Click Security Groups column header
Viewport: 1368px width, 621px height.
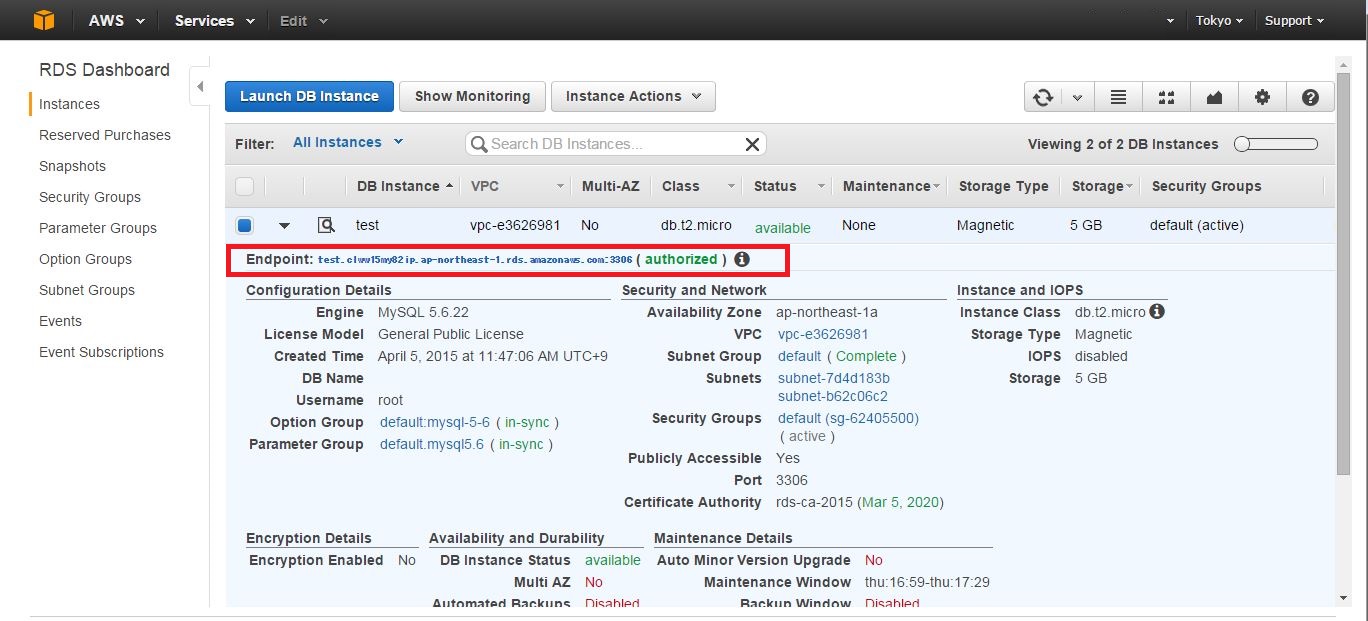[1206, 186]
